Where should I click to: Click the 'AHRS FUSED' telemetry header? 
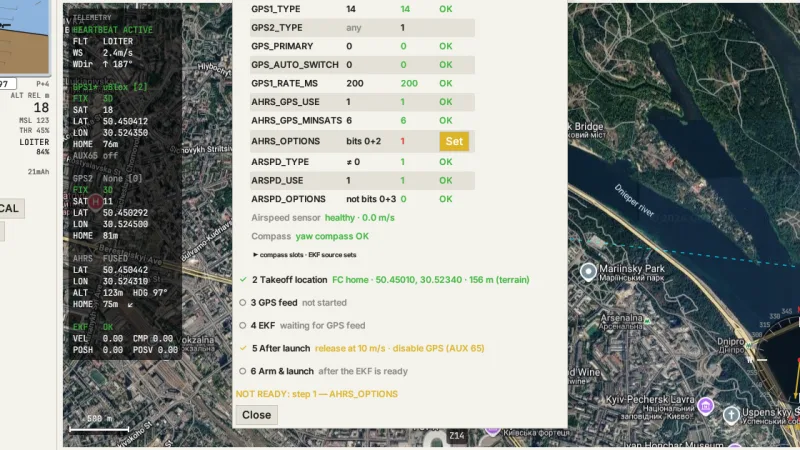pyautogui.click(x=101, y=259)
